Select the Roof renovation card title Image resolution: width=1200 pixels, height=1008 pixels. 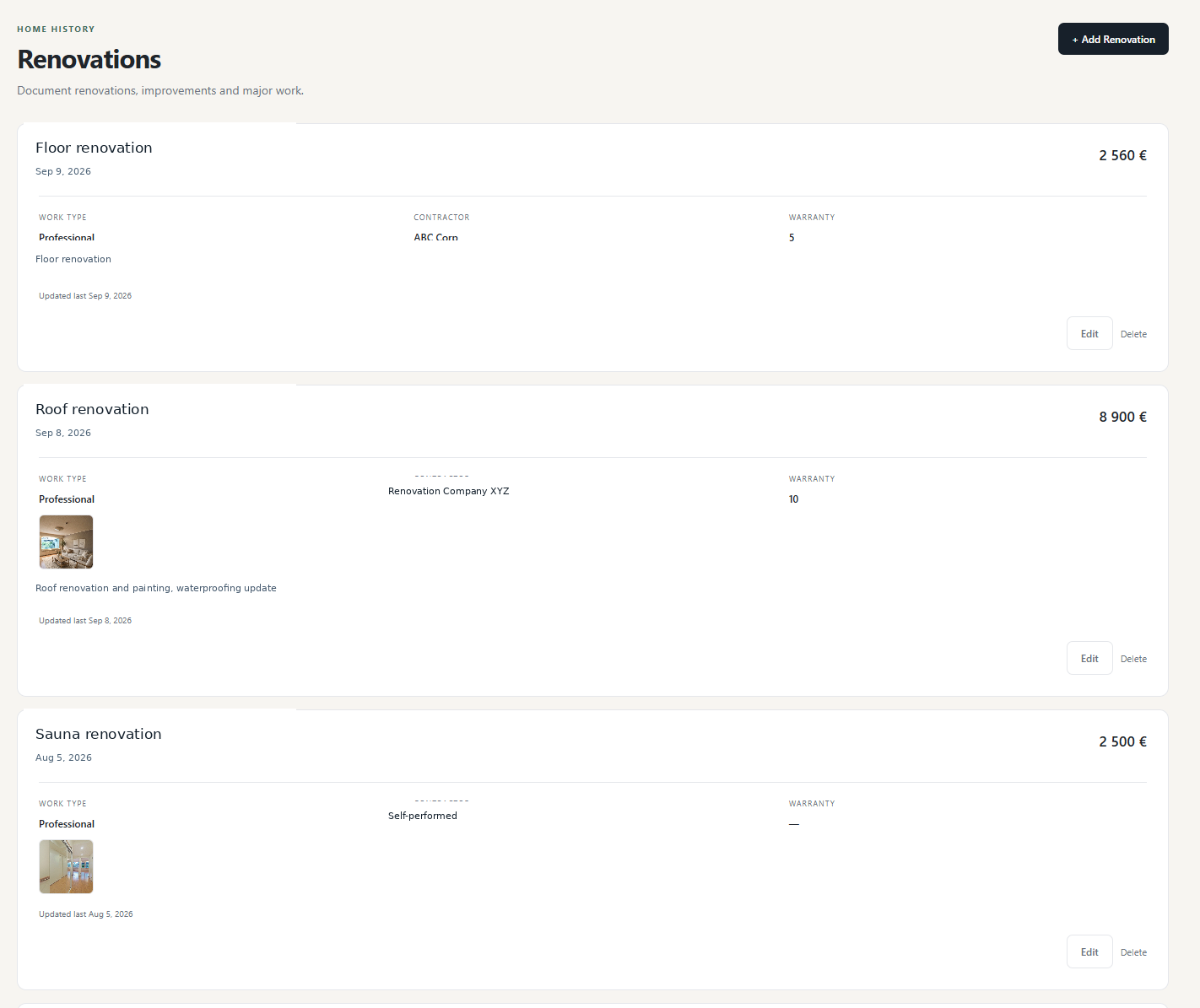point(92,409)
